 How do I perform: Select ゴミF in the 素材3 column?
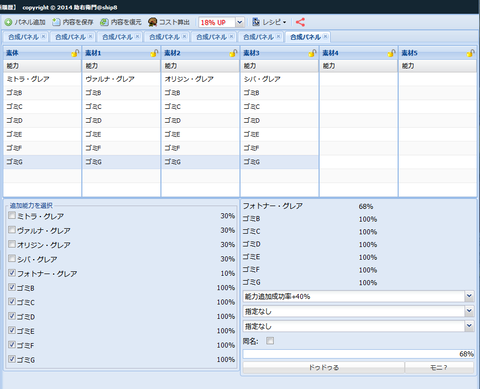coord(279,148)
